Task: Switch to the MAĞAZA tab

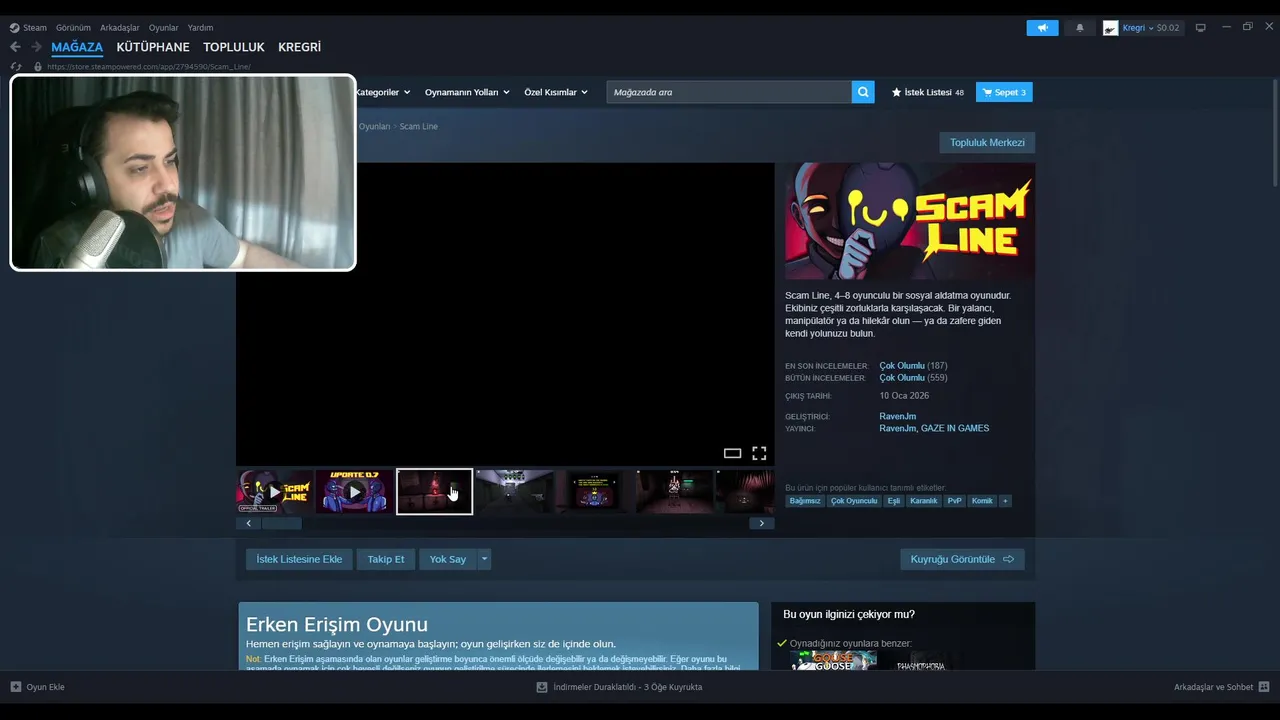Action: (x=77, y=47)
